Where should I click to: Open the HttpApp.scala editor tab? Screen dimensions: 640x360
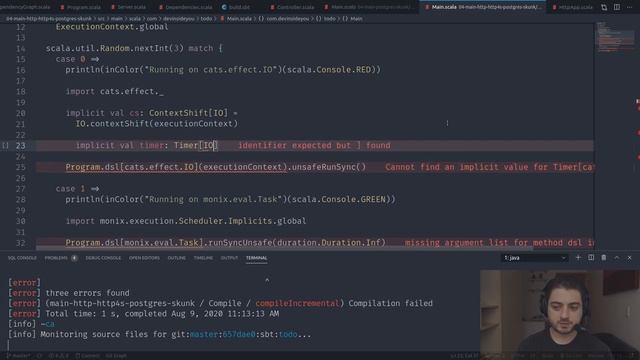point(572,7)
